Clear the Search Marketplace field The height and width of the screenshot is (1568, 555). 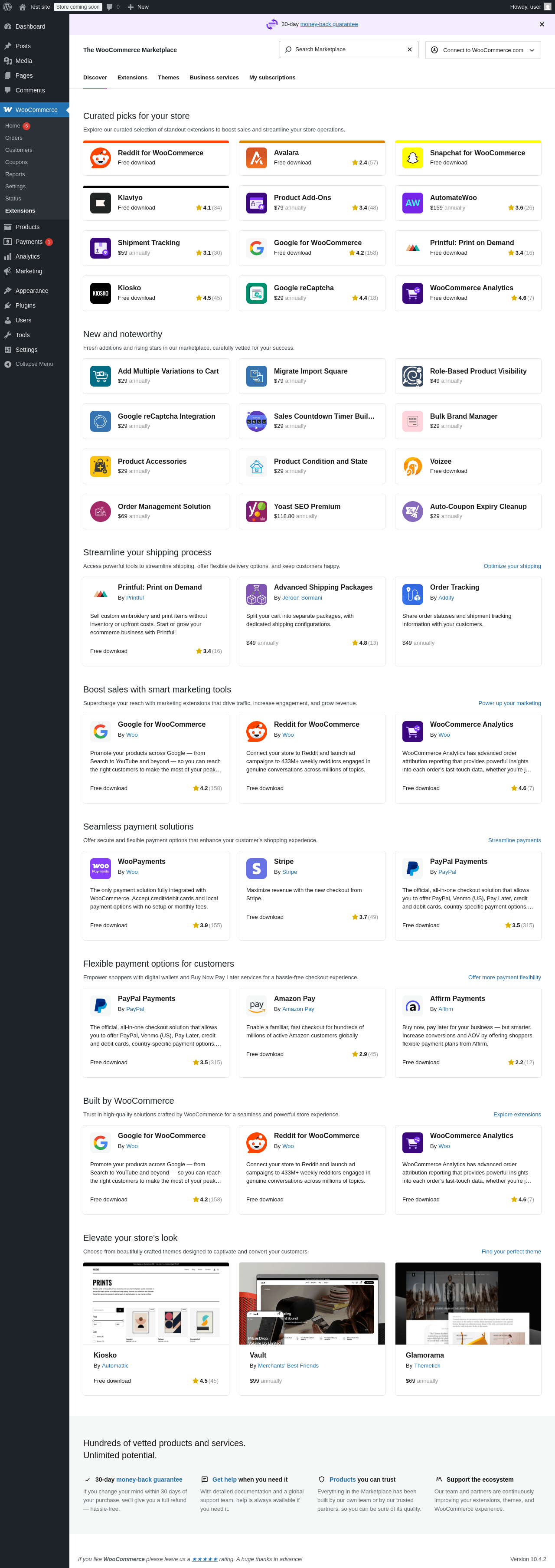pos(410,49)
